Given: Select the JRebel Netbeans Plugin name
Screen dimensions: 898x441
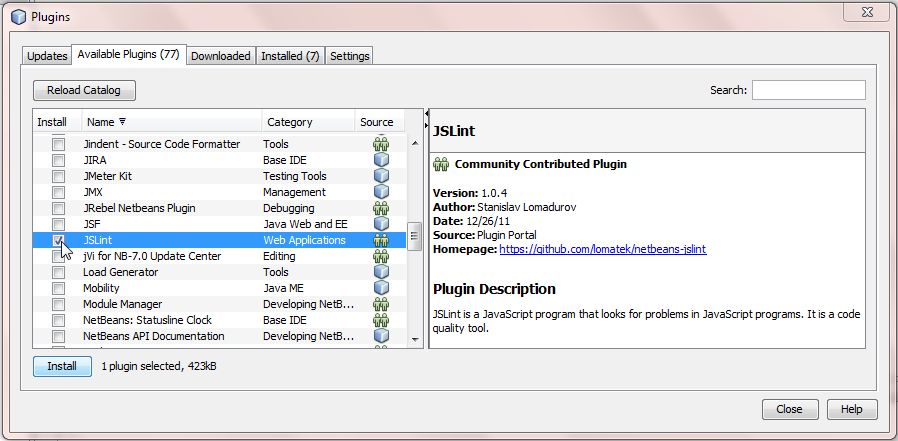Looking at the screenshot, I should [x=139, y=208].
